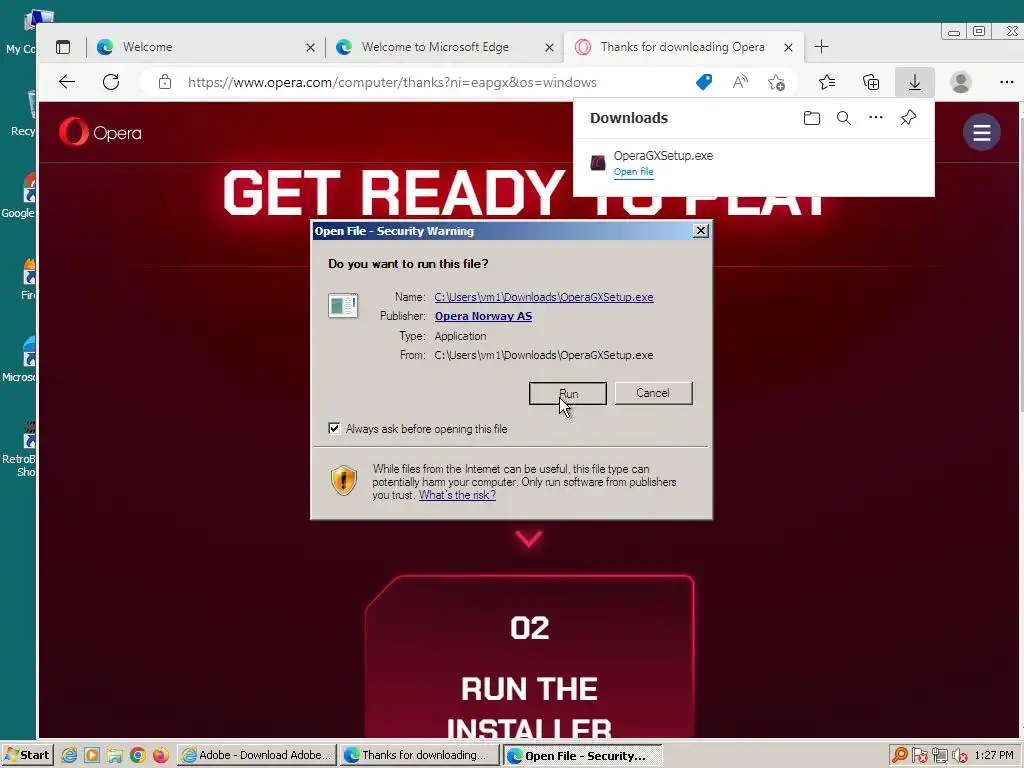
Task: Go back with the Edge back arrow
Action: 67,82
